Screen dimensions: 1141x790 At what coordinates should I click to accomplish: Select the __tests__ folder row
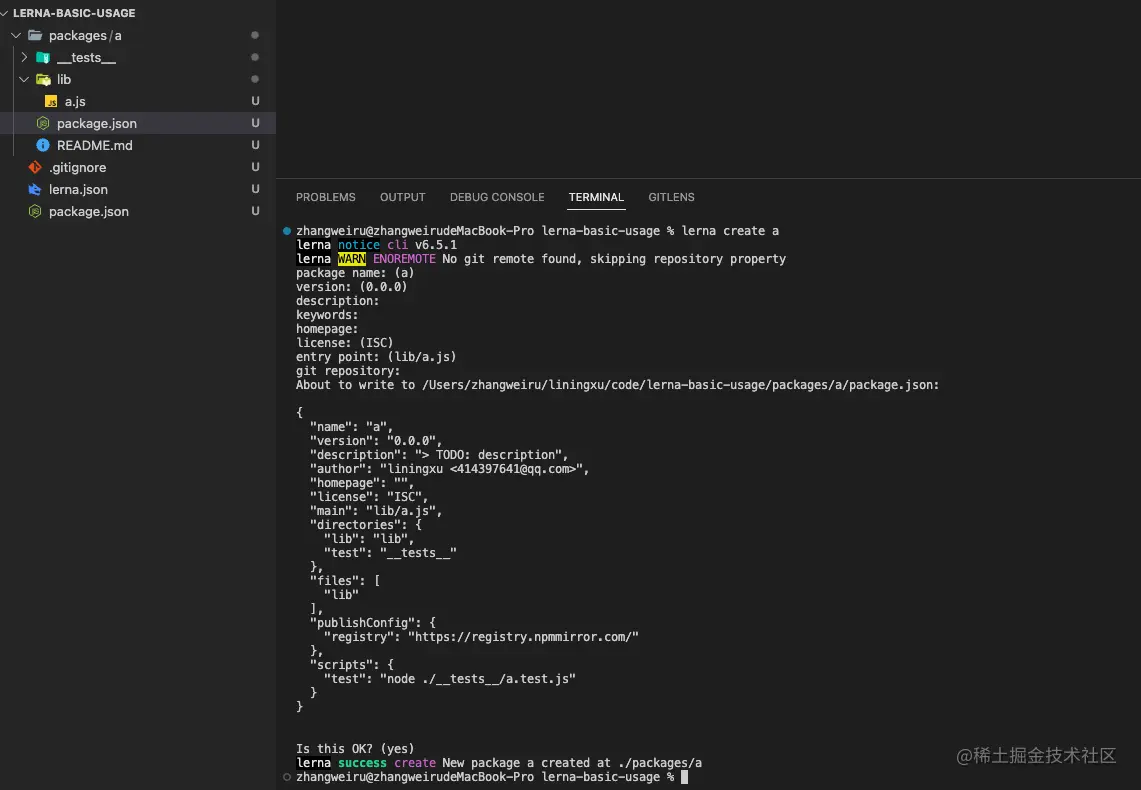pos(138,57)
